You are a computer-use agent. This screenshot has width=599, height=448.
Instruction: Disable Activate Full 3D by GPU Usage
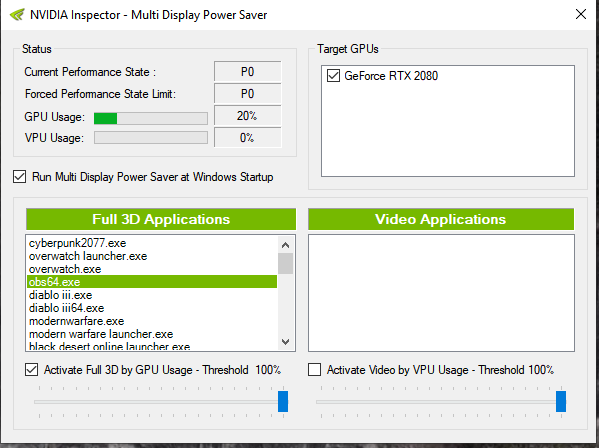[x=31, y=370]
